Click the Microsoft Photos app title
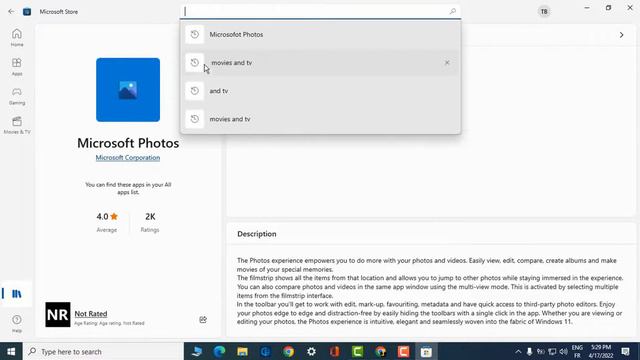 click(128, 143)
